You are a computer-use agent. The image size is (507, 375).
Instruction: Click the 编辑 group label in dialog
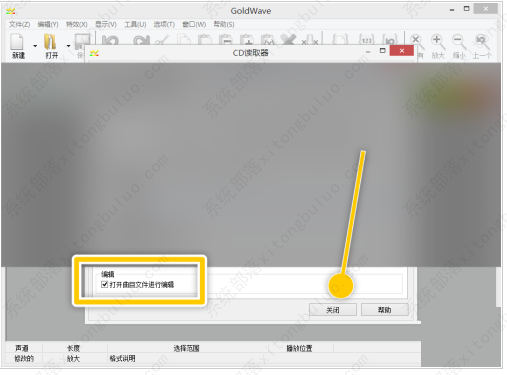108,274
